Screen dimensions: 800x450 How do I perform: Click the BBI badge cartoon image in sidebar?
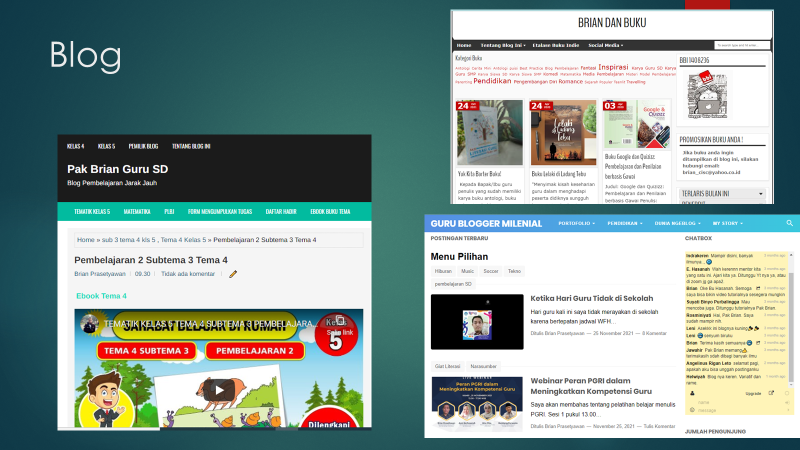707,95
